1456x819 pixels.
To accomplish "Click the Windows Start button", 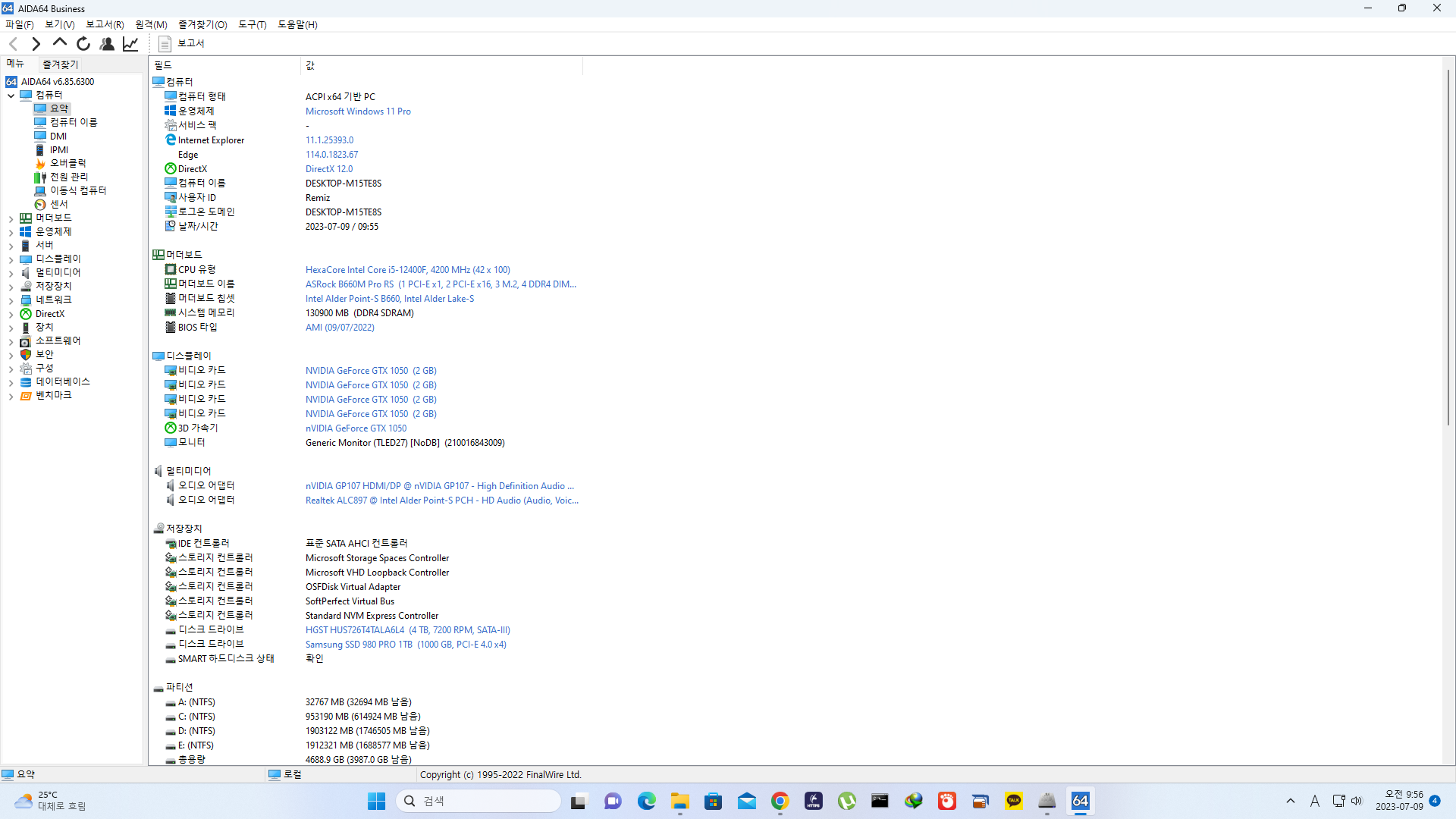I will tap(377, 801).
